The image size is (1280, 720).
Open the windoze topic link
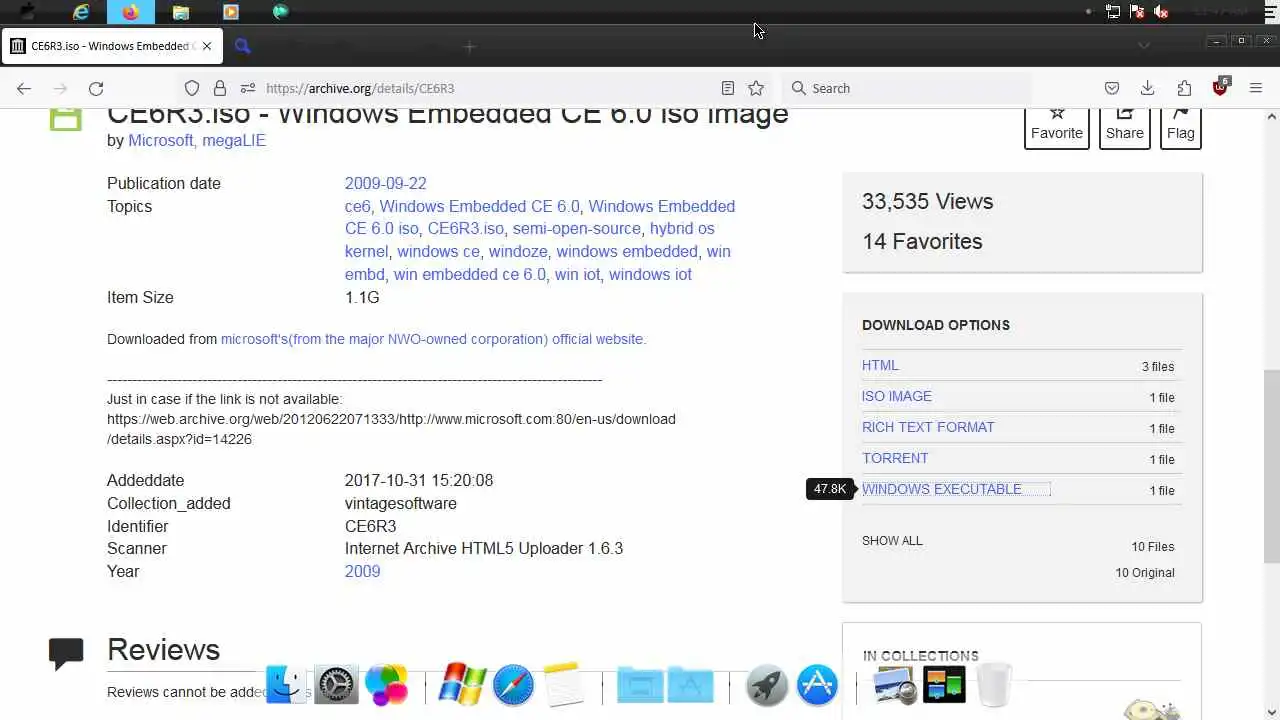[x=518, y=252]
